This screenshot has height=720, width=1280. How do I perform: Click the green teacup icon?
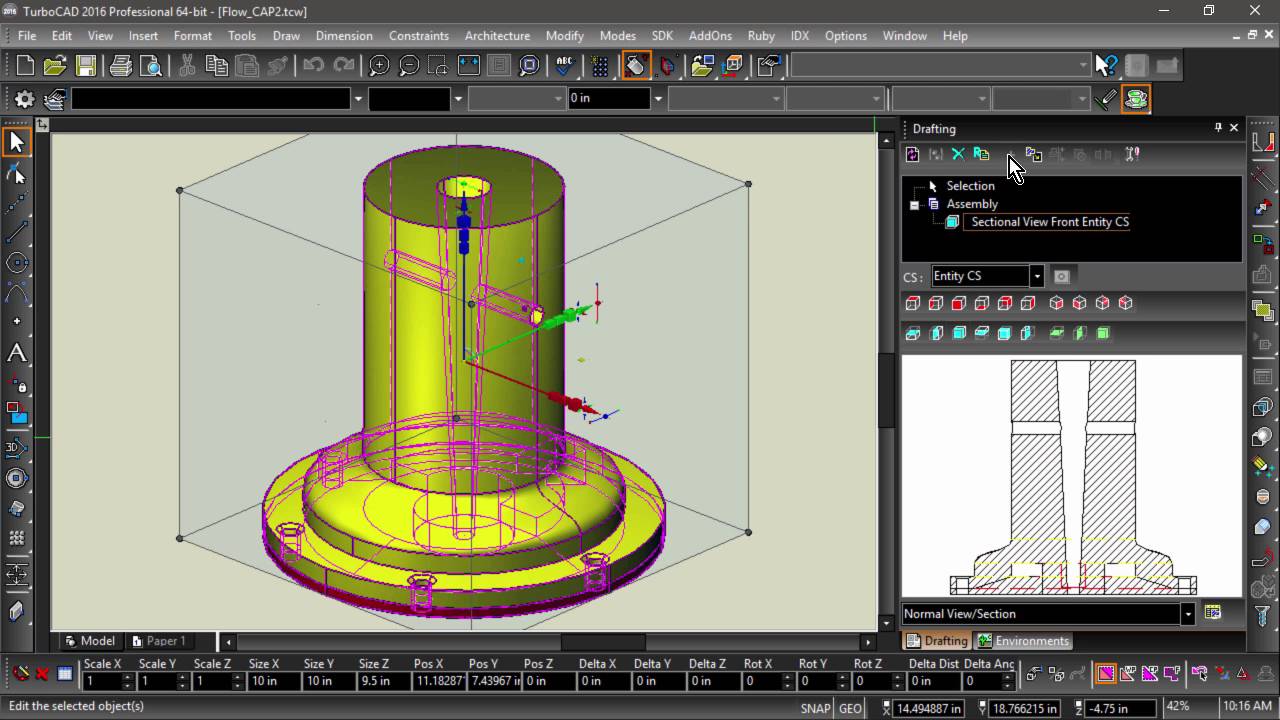click(1135, 99)
